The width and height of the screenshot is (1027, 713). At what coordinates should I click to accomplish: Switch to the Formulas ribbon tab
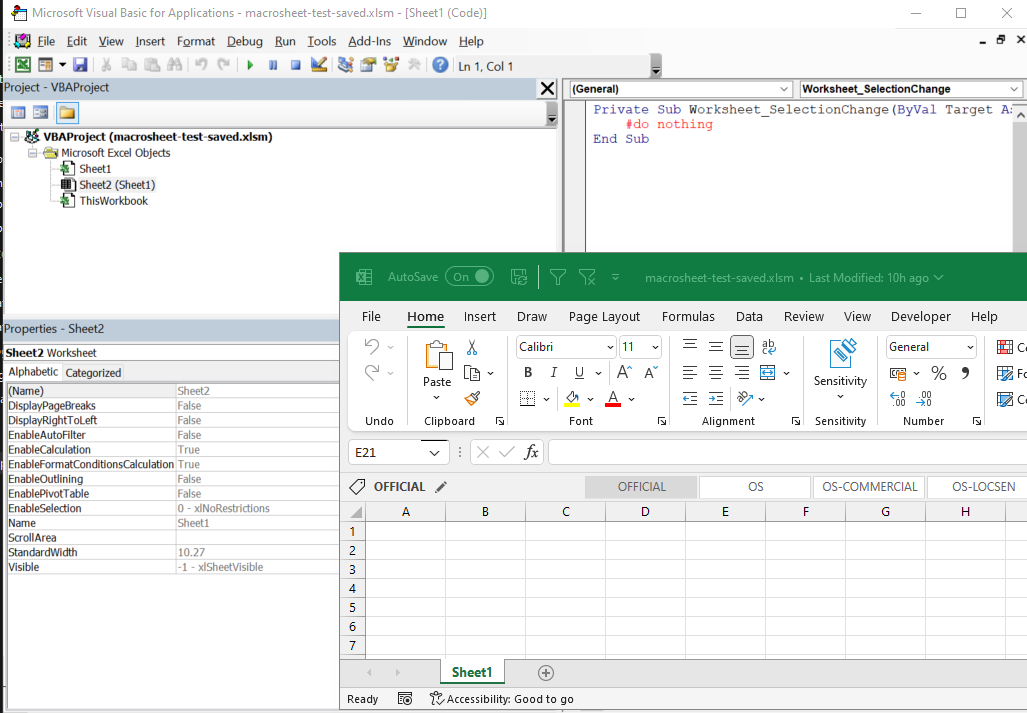tap(688, 316)
